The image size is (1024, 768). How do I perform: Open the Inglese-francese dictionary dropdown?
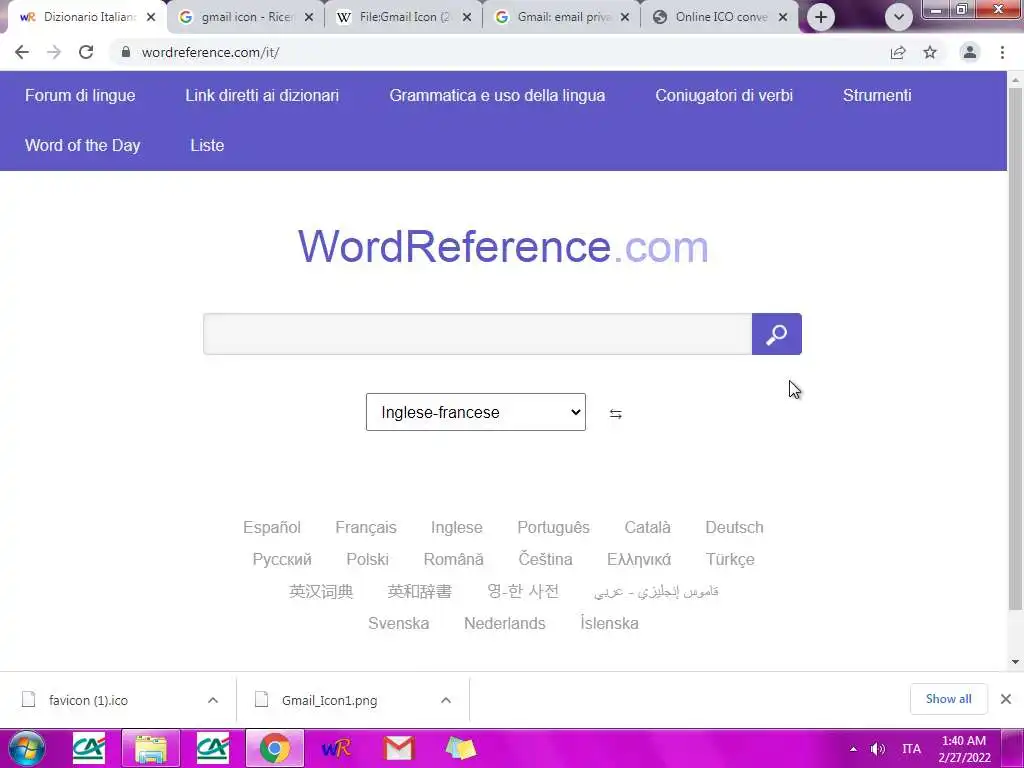[x=475, y=412]
